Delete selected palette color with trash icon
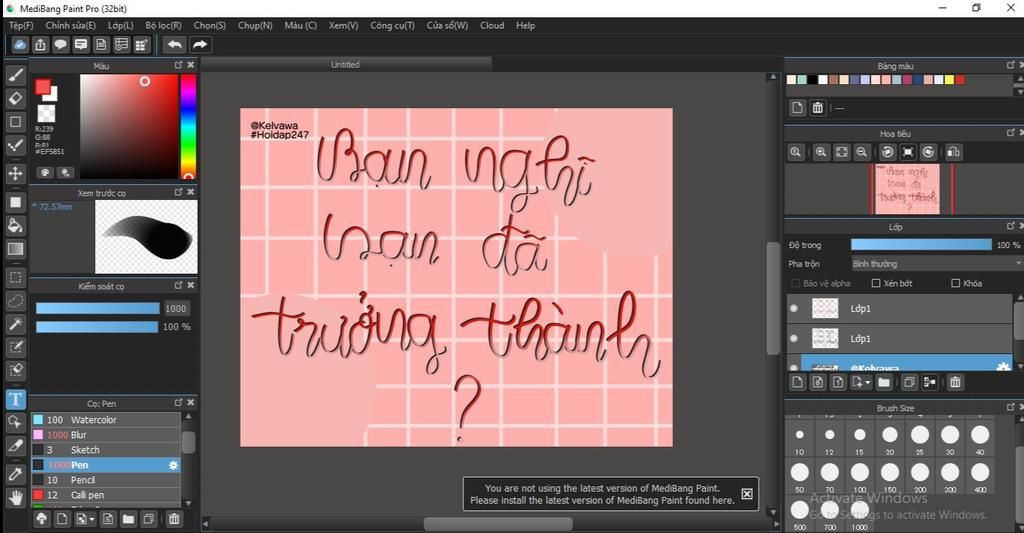 (817, 108)
